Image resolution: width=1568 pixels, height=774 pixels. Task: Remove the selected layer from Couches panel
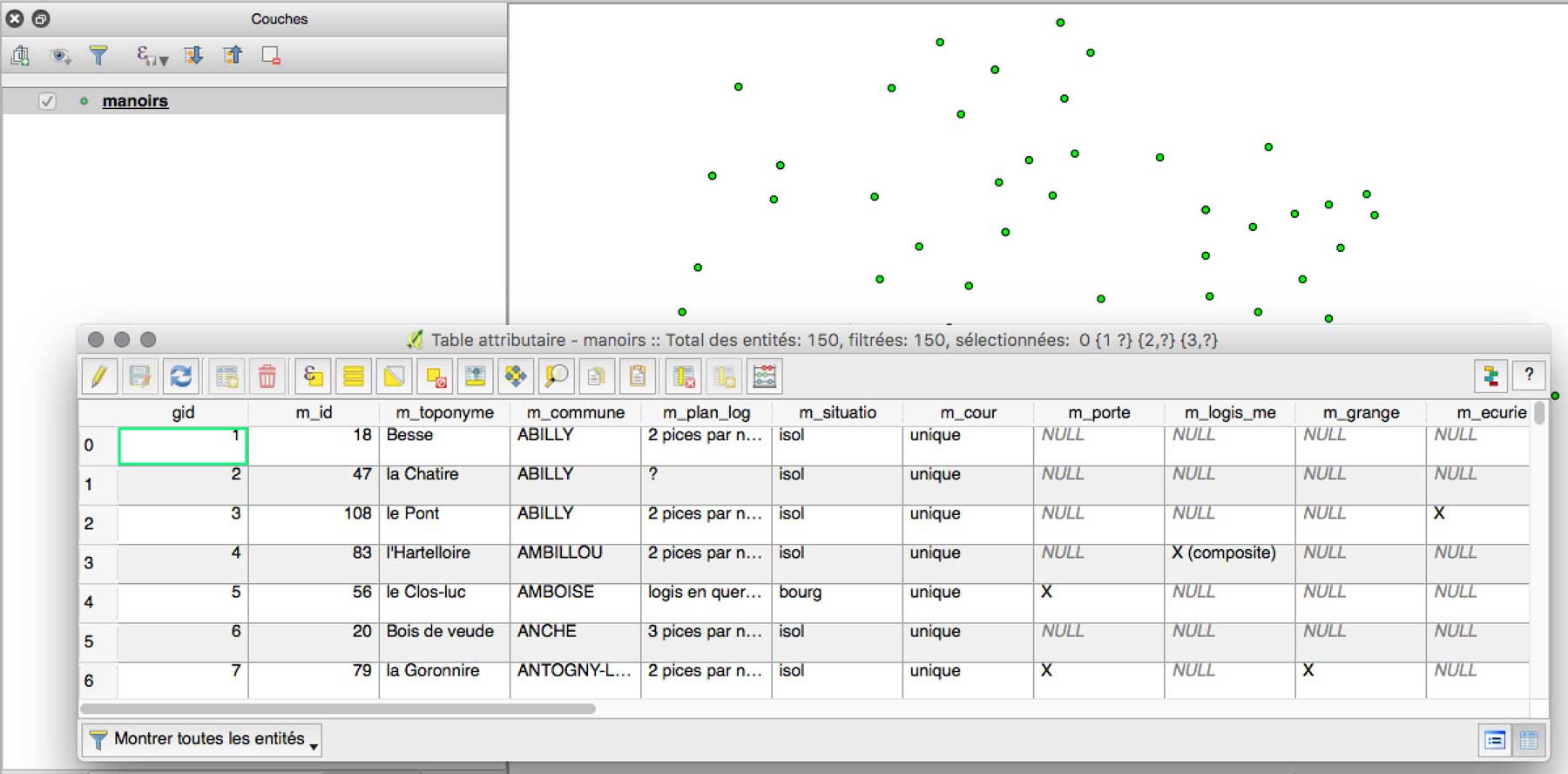pos(271,57)
